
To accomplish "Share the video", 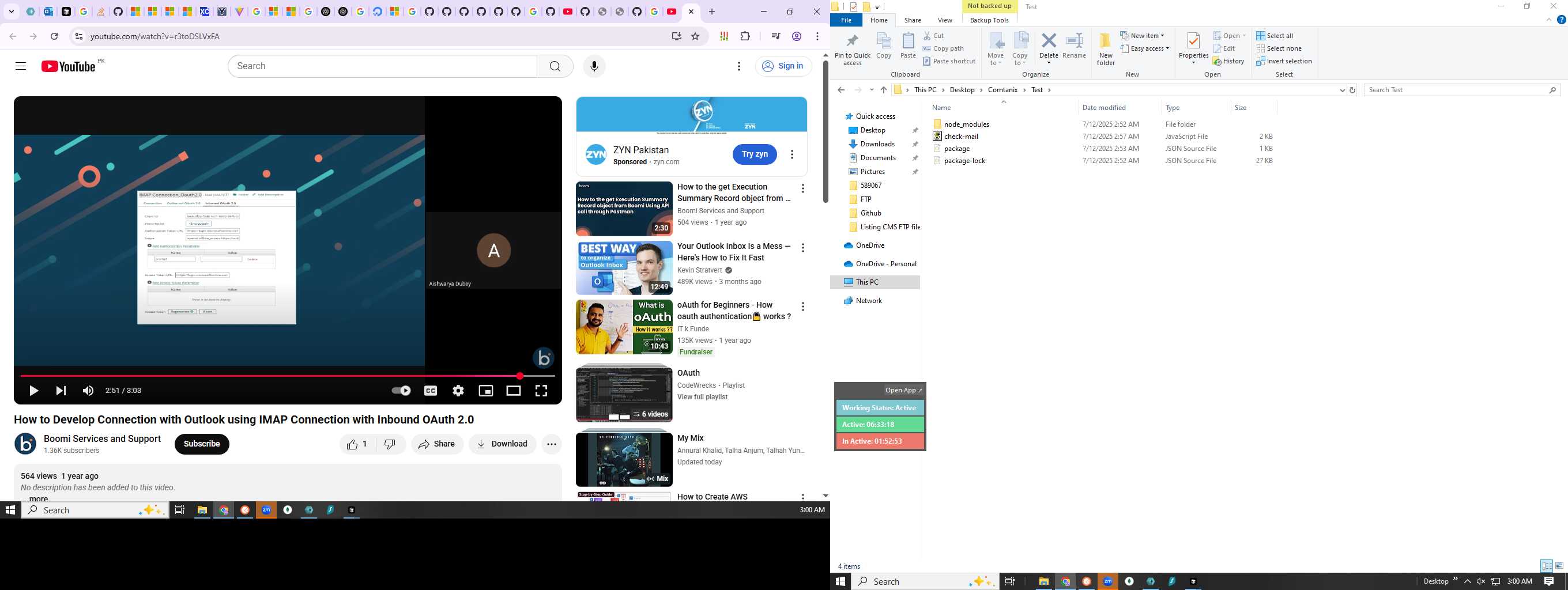I will tap(437, 444).
